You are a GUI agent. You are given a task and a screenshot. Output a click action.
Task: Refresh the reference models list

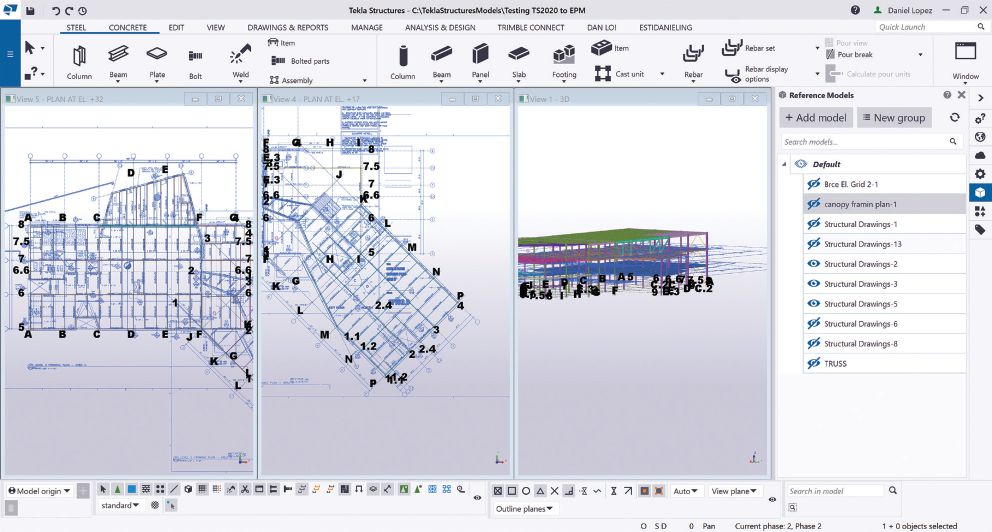(x=954, y=118)
